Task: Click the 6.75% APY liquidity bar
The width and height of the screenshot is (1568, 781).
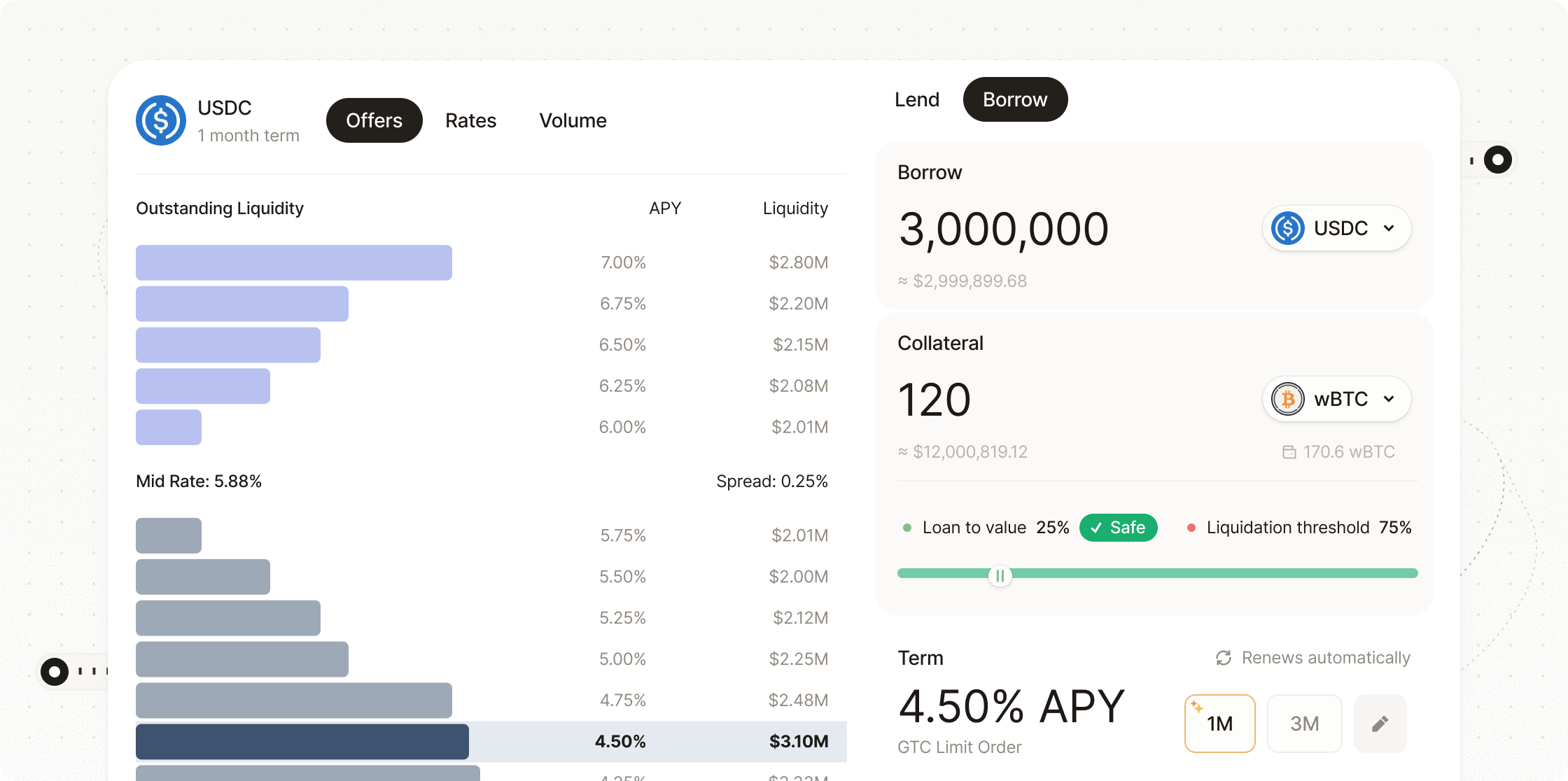Action: tap(242, 304)
